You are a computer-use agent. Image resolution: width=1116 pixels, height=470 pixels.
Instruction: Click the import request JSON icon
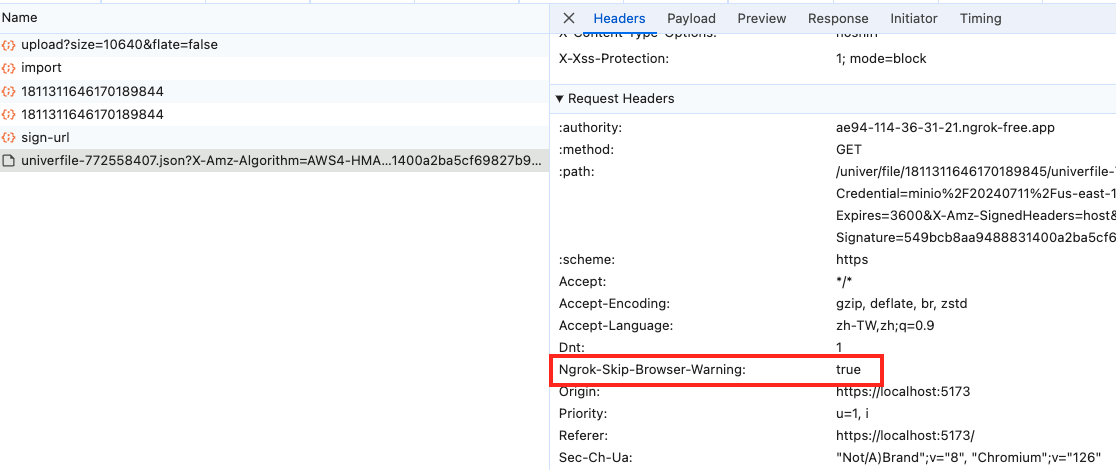coord(9,68)
